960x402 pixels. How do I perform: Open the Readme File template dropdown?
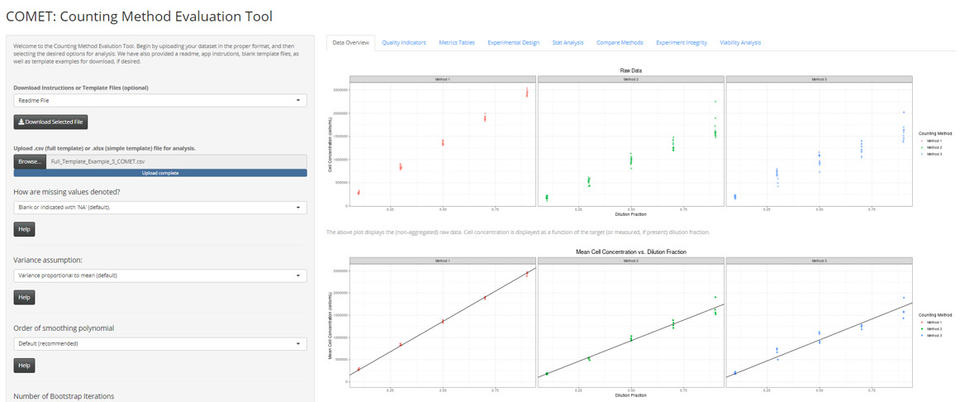(x=160, y=100)
